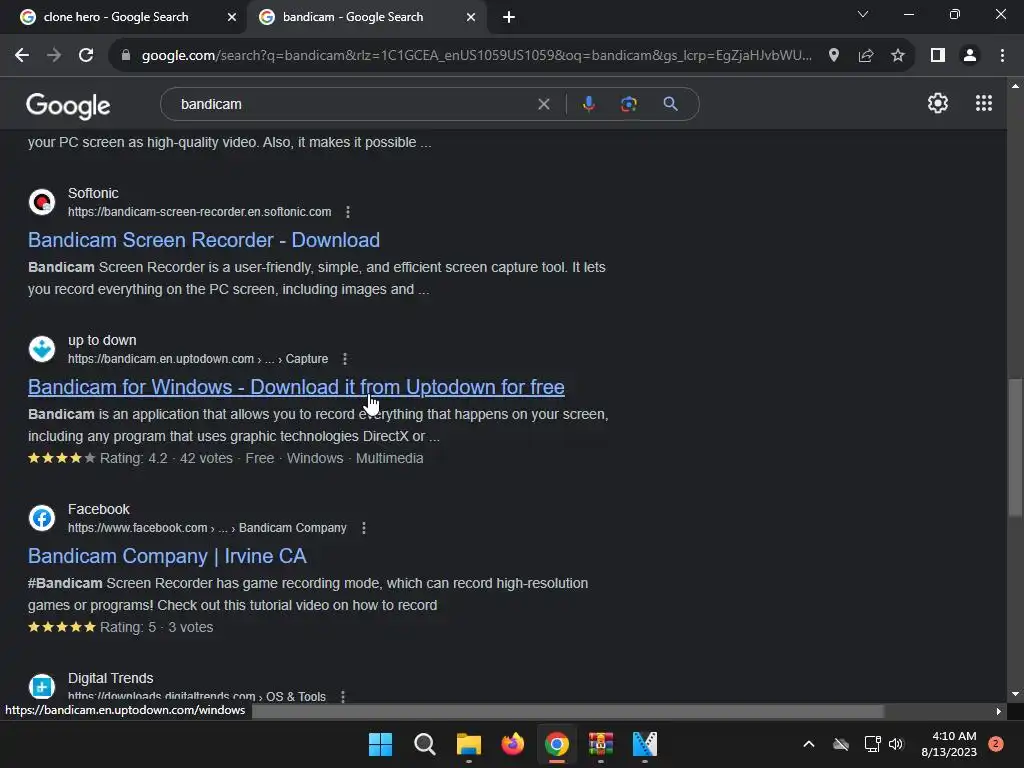The height and width of the screenshot is (768, 1024).
Task: Open Bandicam Screen Recorder - Download link
Action: (204, 240)
